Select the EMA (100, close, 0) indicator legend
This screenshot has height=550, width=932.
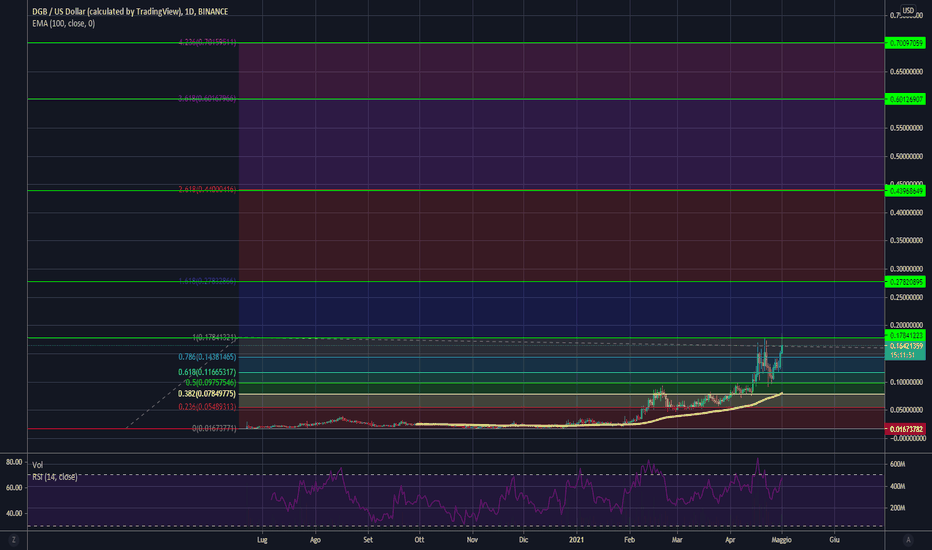point(63,23)
